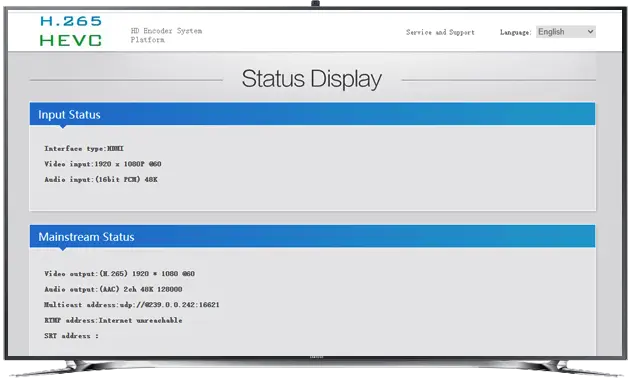This screenshot has height=380, width=630.
Task: Click the SRT address line
Action: click(71, 336)
